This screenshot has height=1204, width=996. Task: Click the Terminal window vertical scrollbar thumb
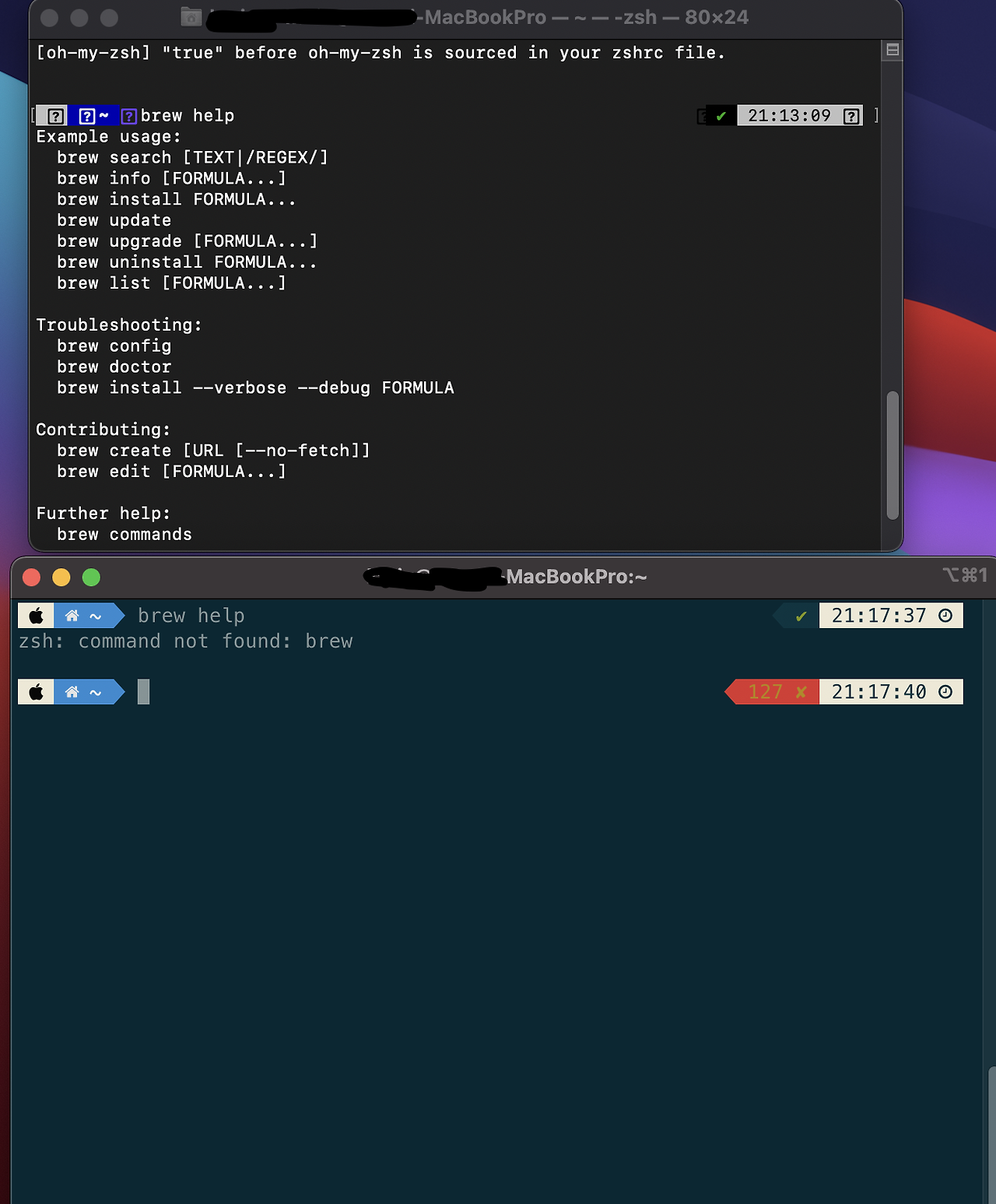[893, 455]
